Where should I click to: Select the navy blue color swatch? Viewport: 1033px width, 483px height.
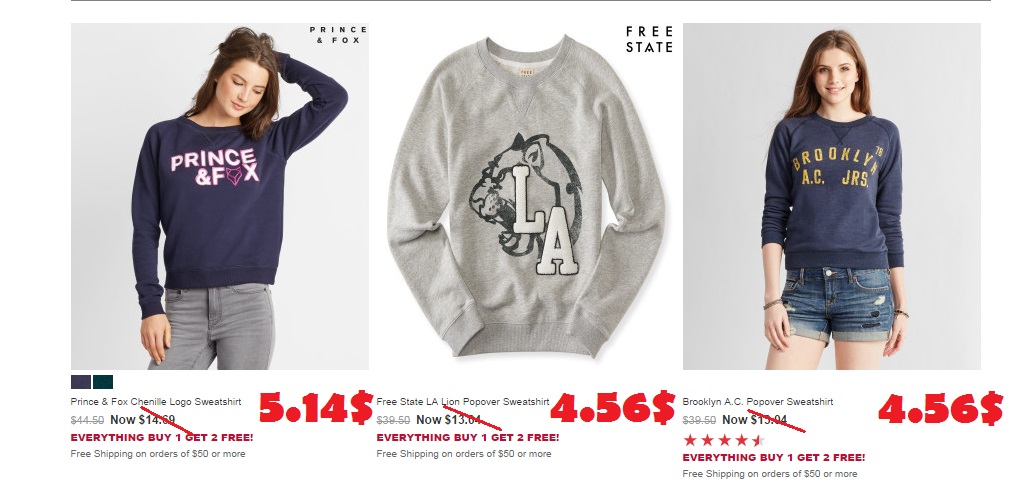point(80,382)
